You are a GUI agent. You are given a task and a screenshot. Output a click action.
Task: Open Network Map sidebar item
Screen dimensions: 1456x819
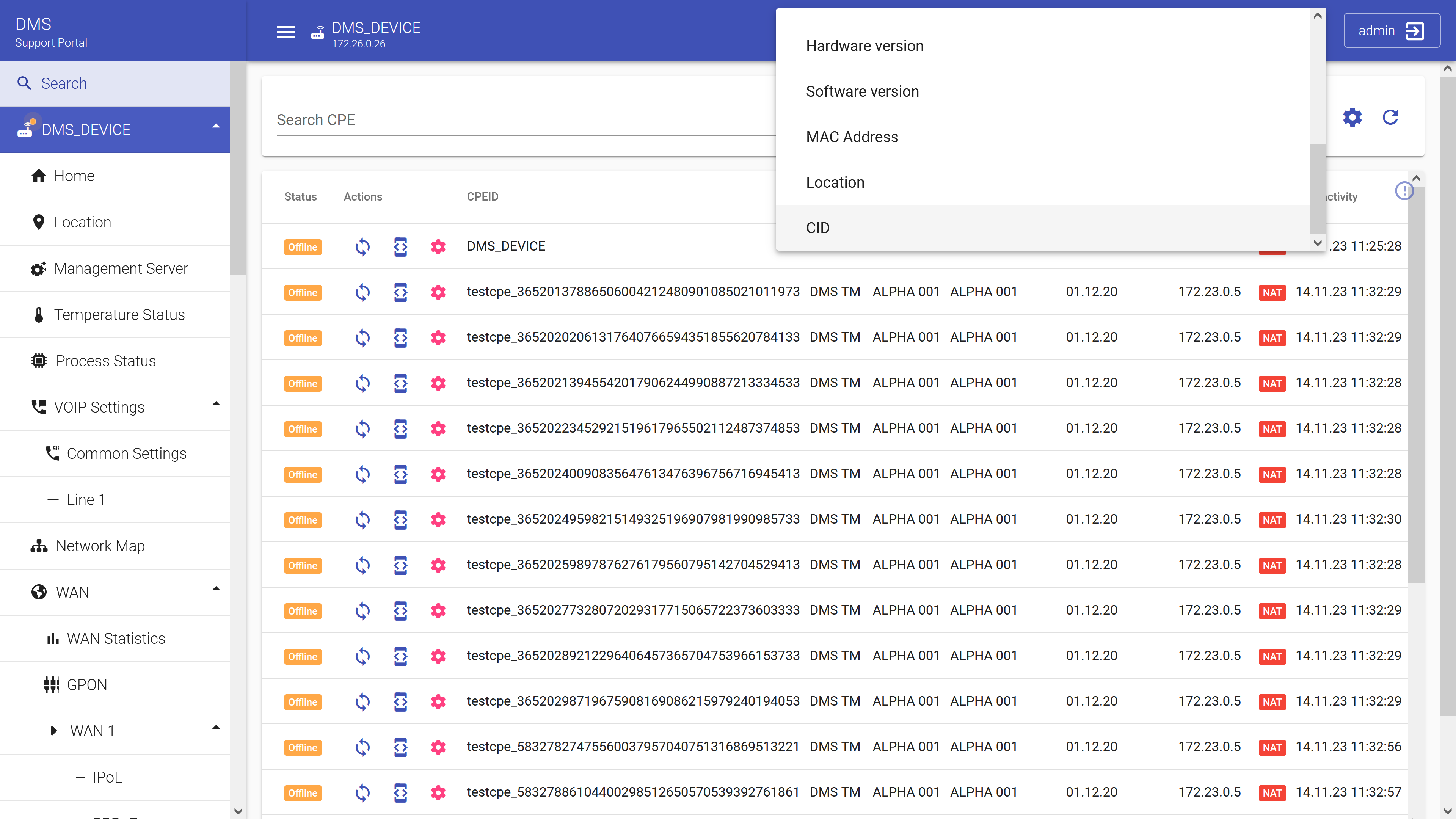[x=100, y=546]
